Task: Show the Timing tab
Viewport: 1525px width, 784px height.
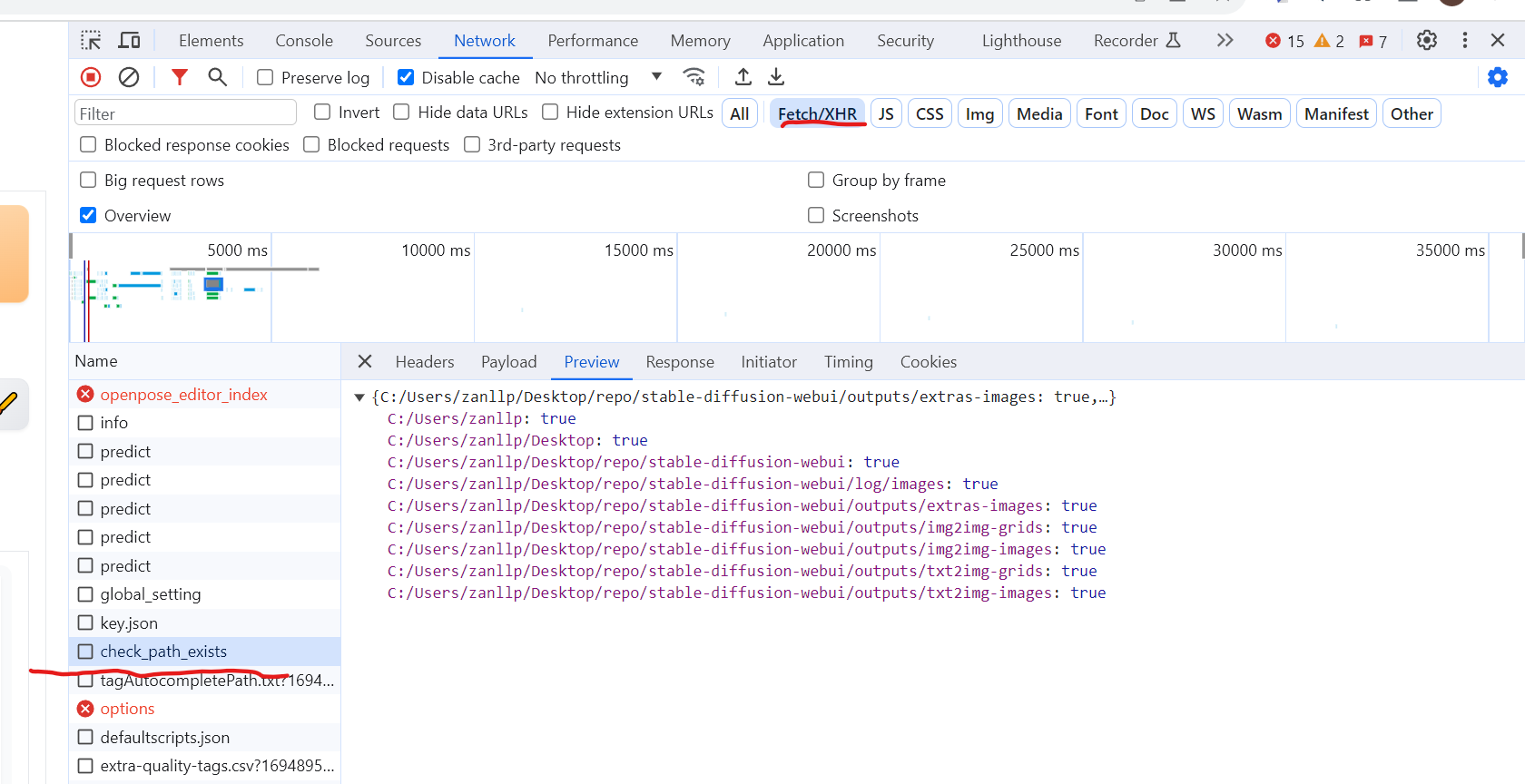Action: coord(849,362)
